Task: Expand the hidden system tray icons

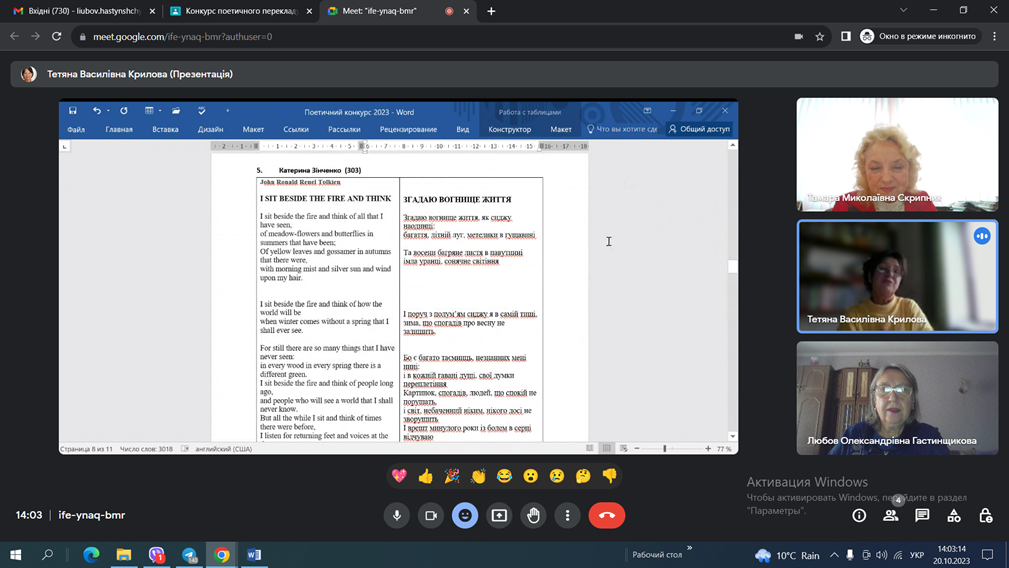Action: [834, 555]
